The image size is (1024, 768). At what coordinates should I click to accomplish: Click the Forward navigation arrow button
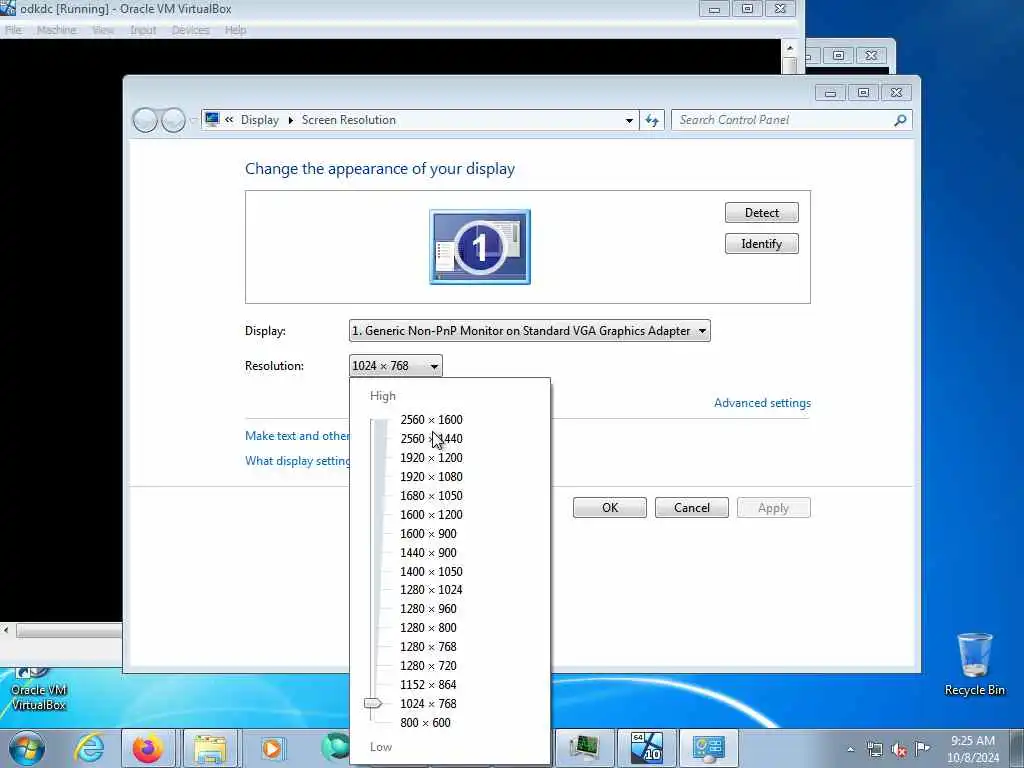tap(173, 120)
